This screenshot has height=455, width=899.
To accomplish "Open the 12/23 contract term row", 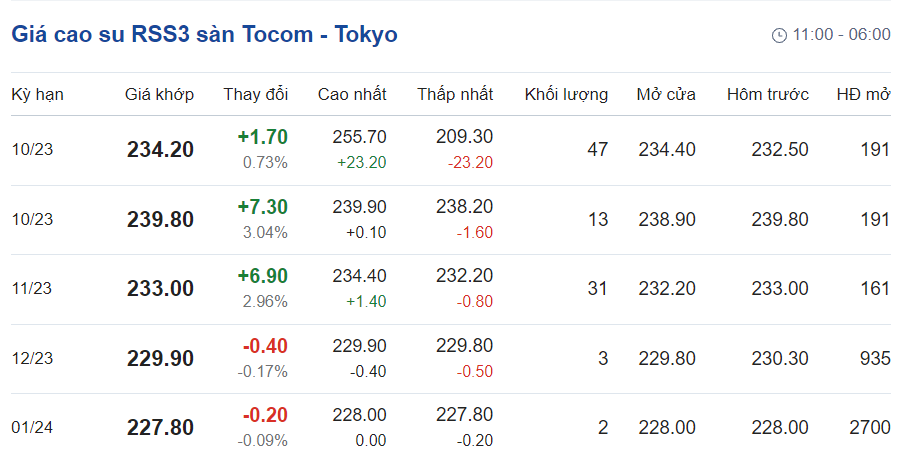I will coord(30,358).
